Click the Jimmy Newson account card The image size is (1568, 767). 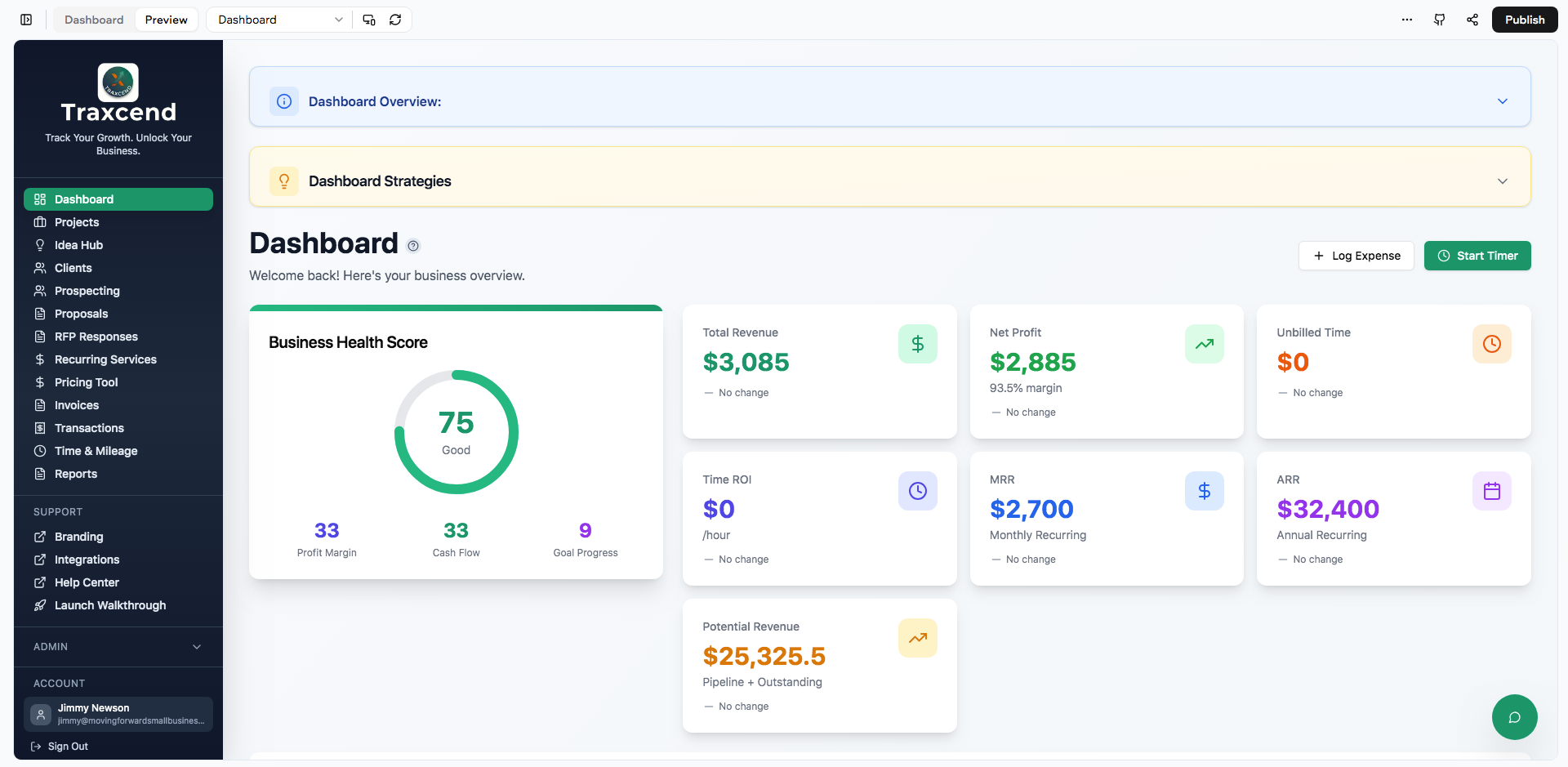(x=118, y=714)
